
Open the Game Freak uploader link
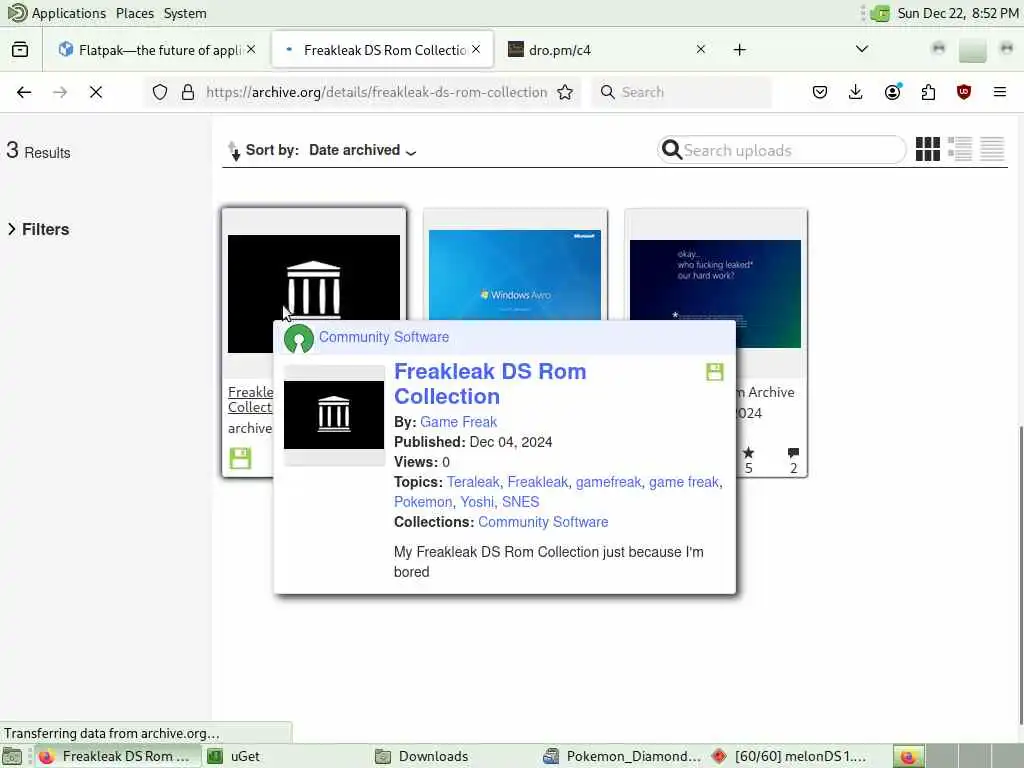(x=458, y=422)
